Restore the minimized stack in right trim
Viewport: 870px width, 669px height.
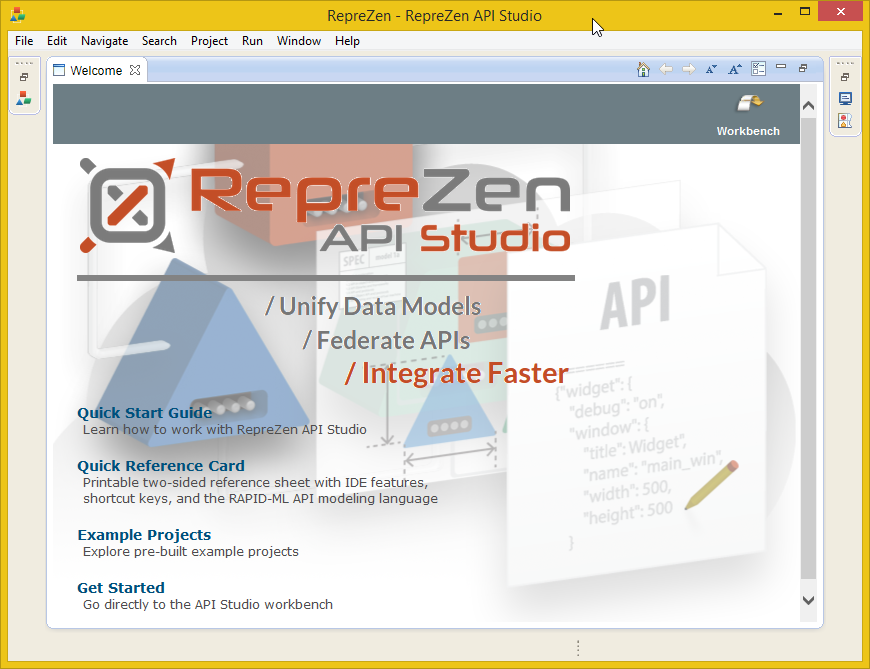(845, 77)
